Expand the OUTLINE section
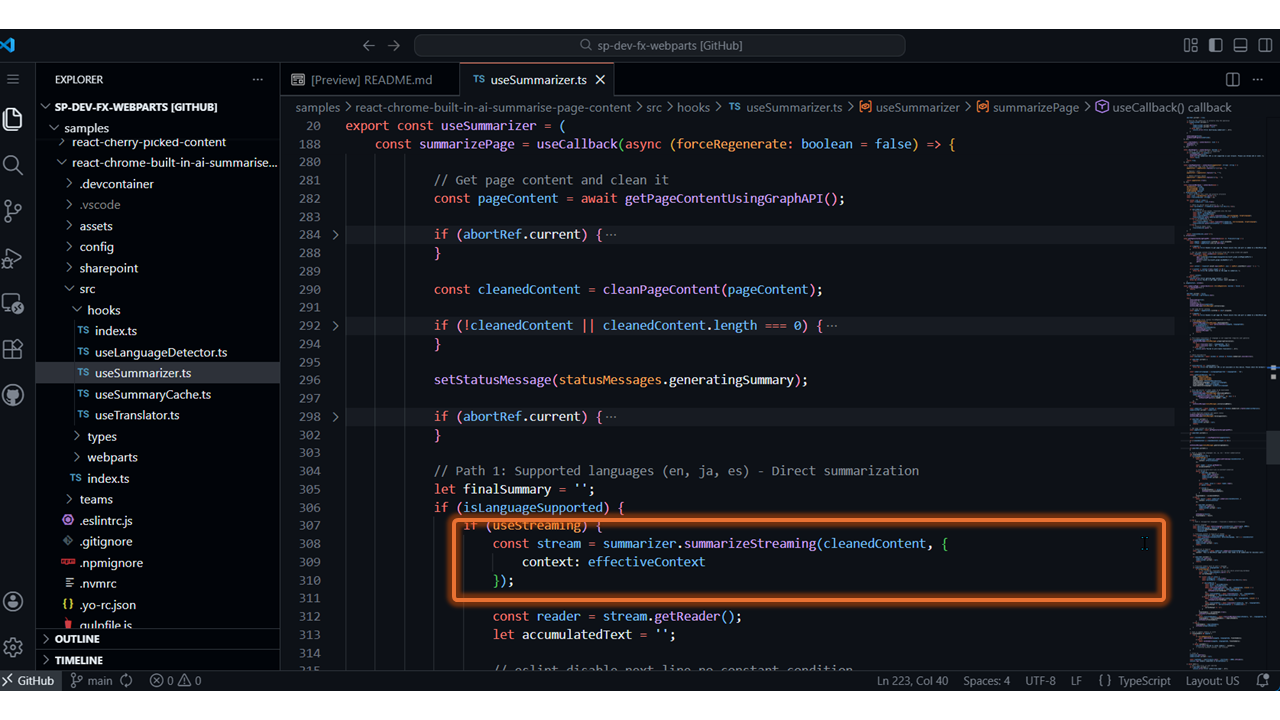 click(77, 639)
